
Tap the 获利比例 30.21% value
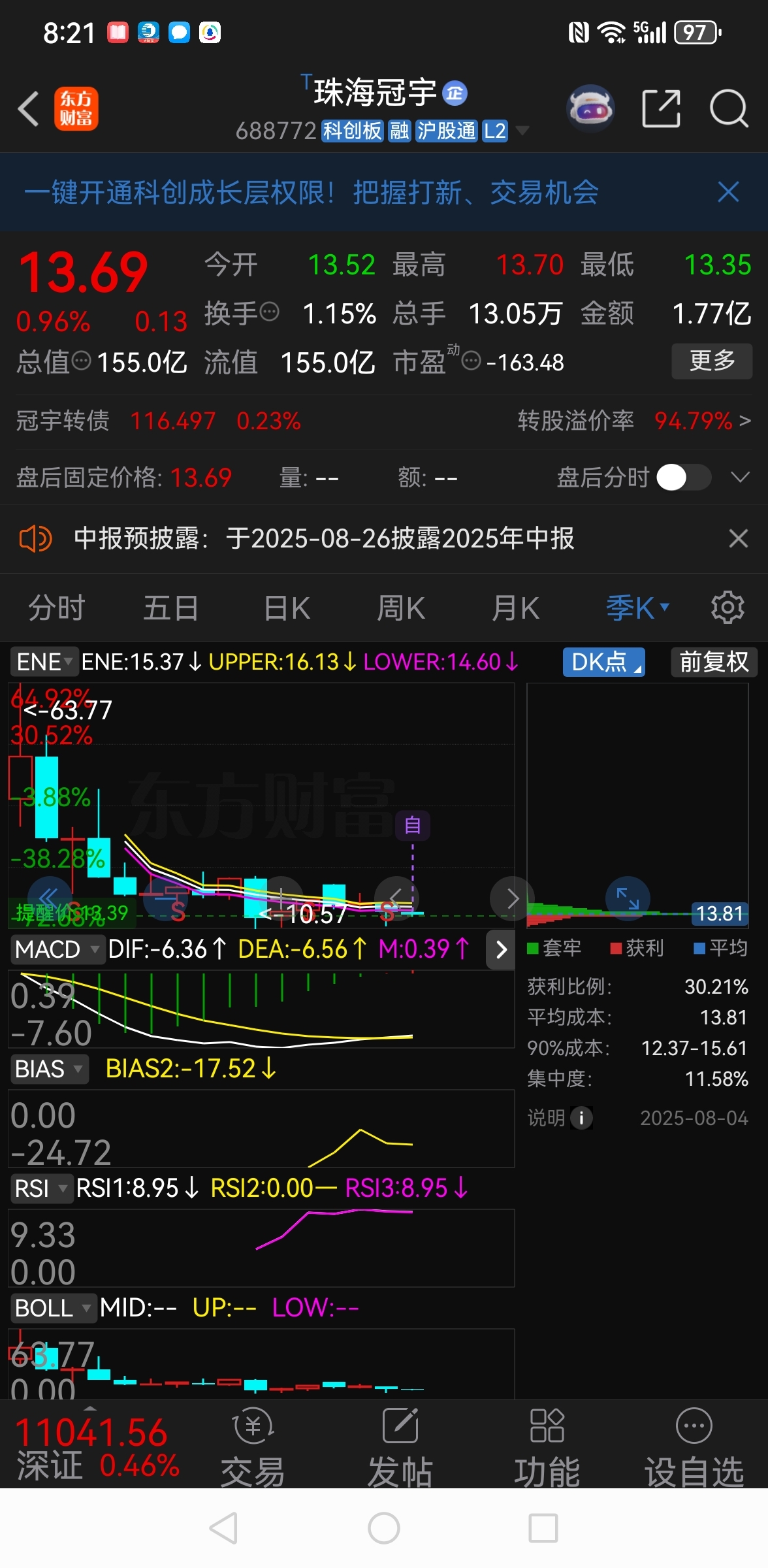click(716, 987)
